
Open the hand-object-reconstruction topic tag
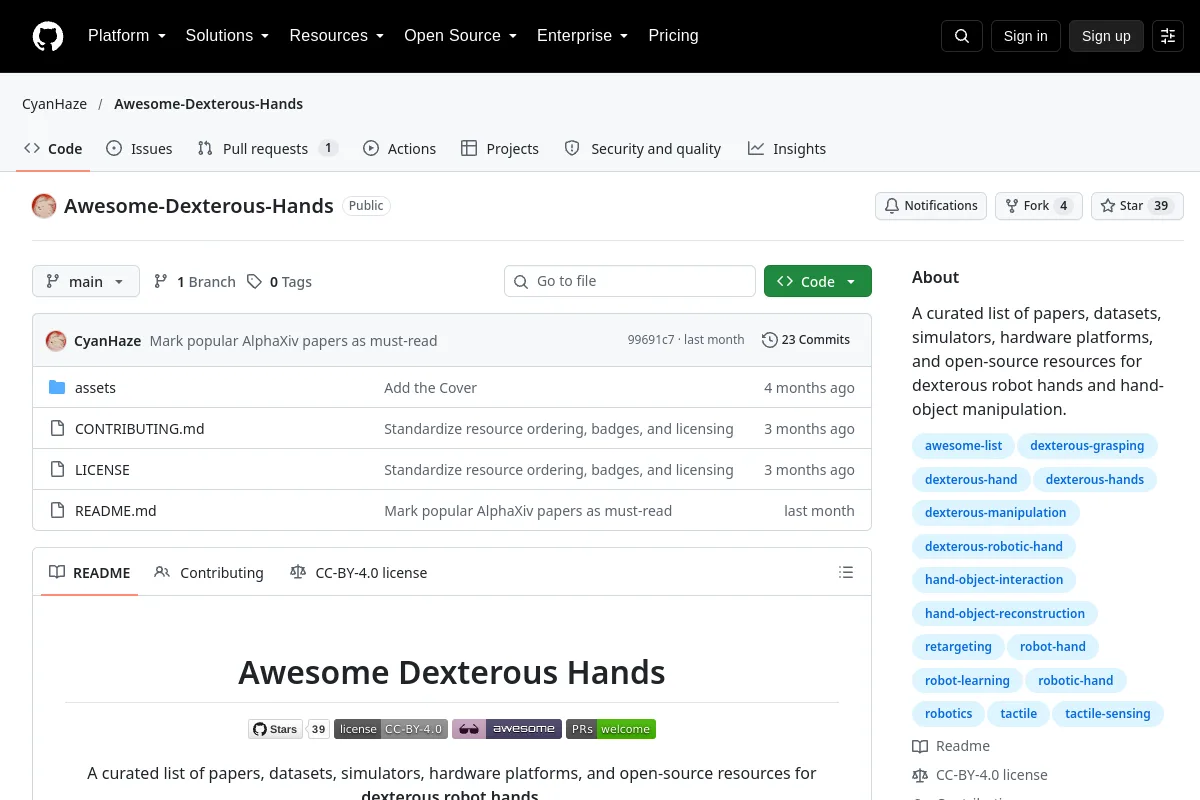[x=1005, y=614]
